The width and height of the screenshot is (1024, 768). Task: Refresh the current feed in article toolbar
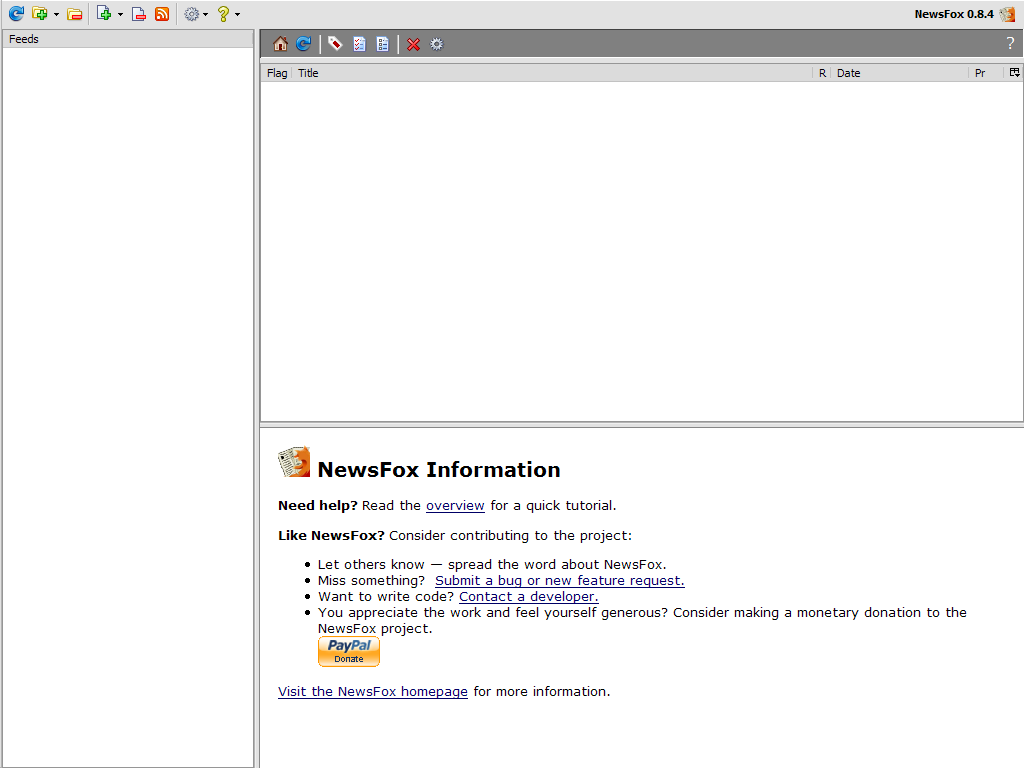tap(304, 44)
